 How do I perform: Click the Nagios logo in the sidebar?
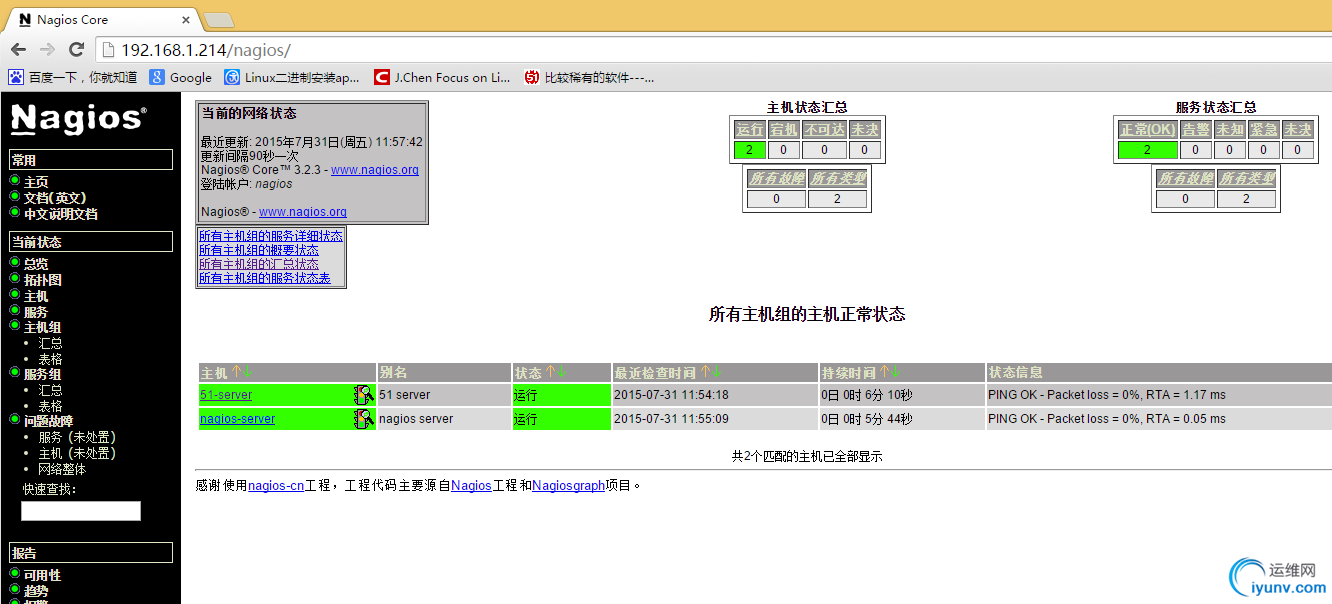pos(79,119)
